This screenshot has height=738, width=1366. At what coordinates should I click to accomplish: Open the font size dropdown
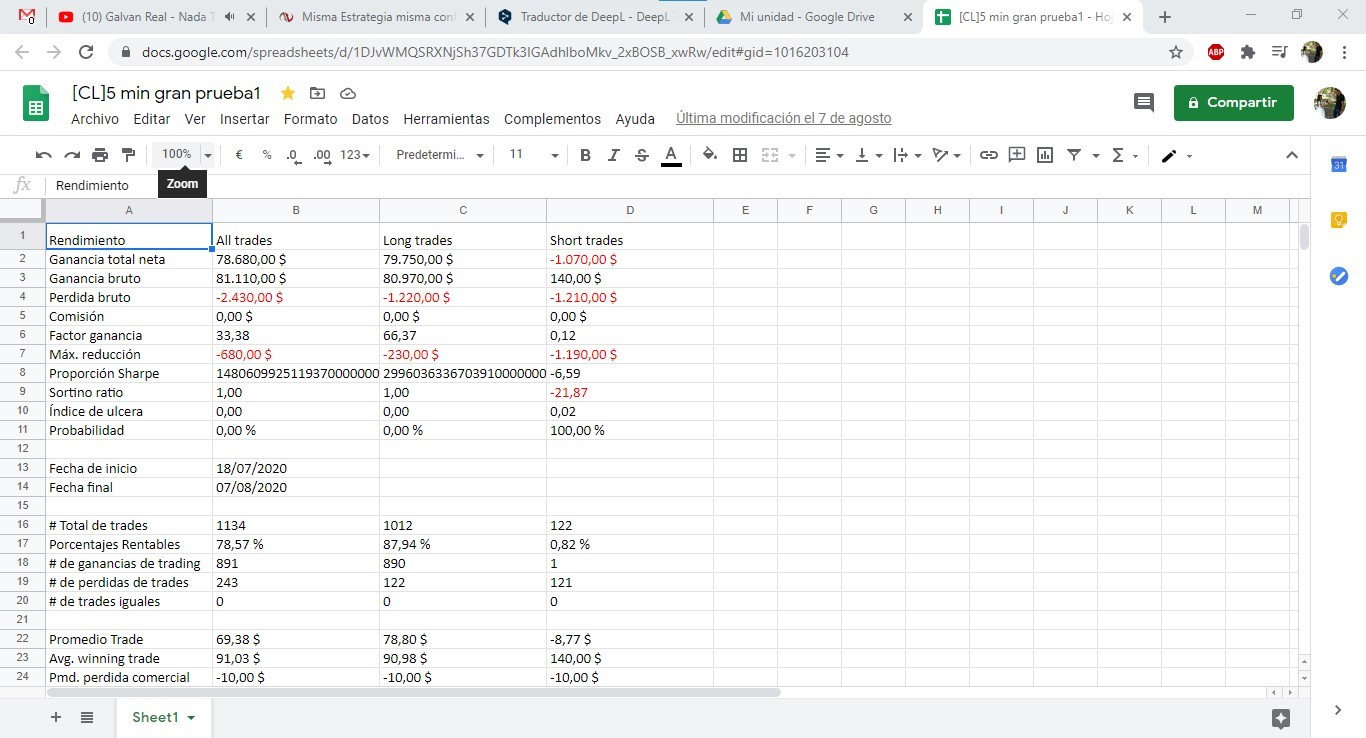(x=533, y=155)
